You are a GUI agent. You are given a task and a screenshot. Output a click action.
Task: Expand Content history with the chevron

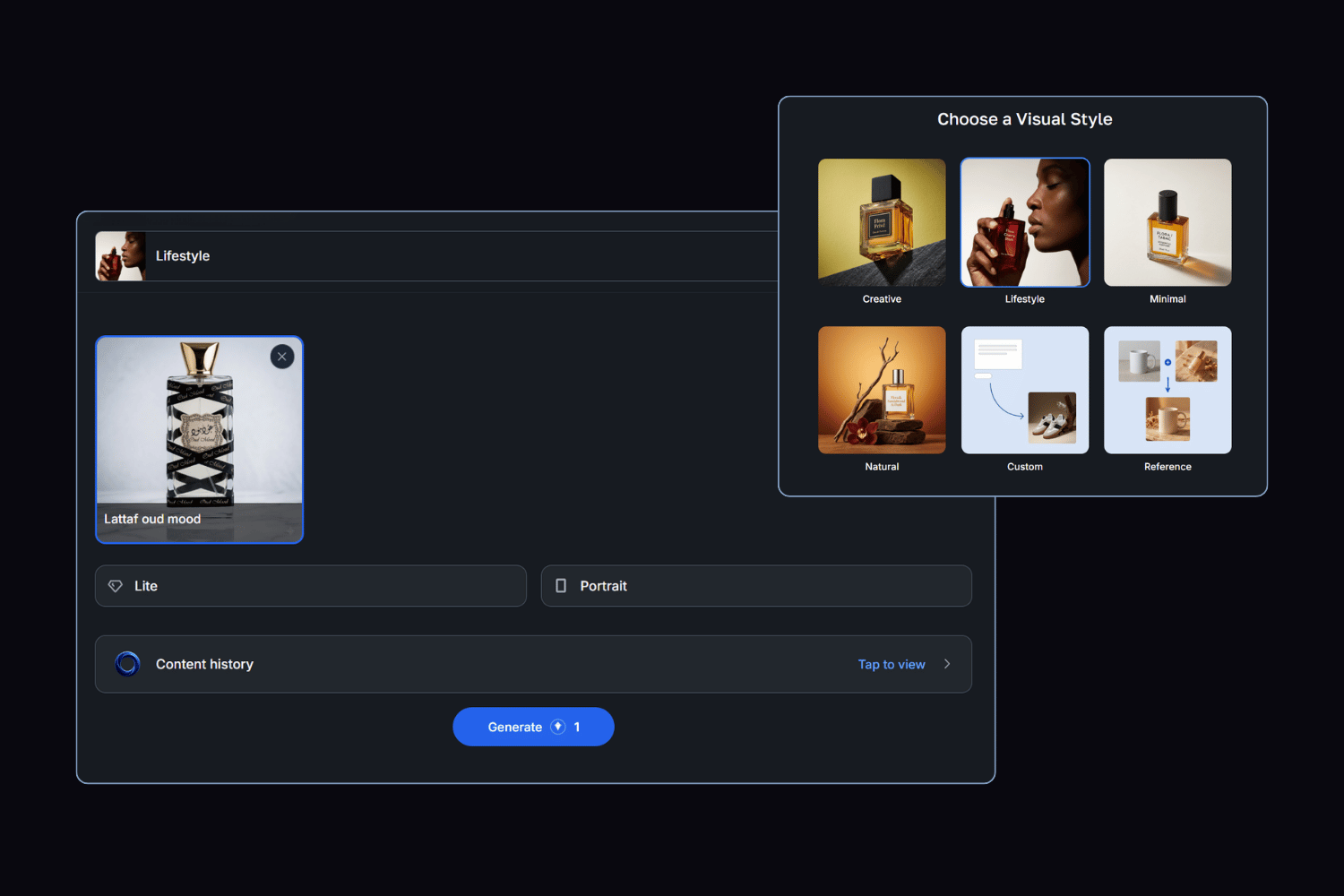pyautogui.click(x=947, y=664)
